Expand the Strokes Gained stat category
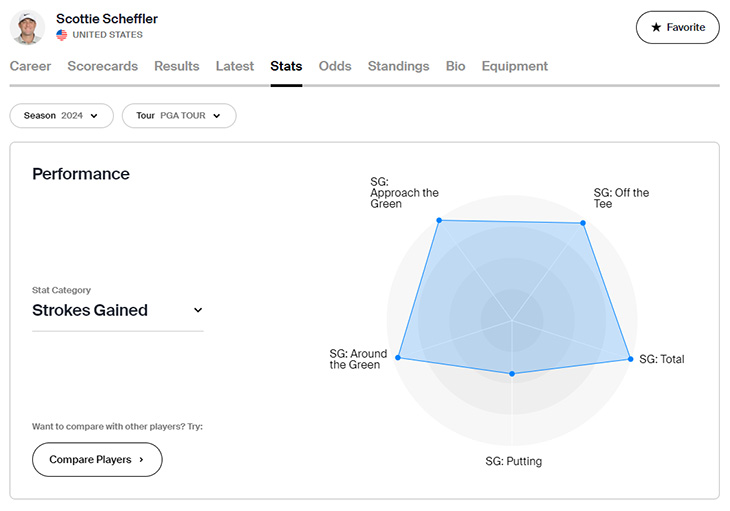 [x=117, y=310]
